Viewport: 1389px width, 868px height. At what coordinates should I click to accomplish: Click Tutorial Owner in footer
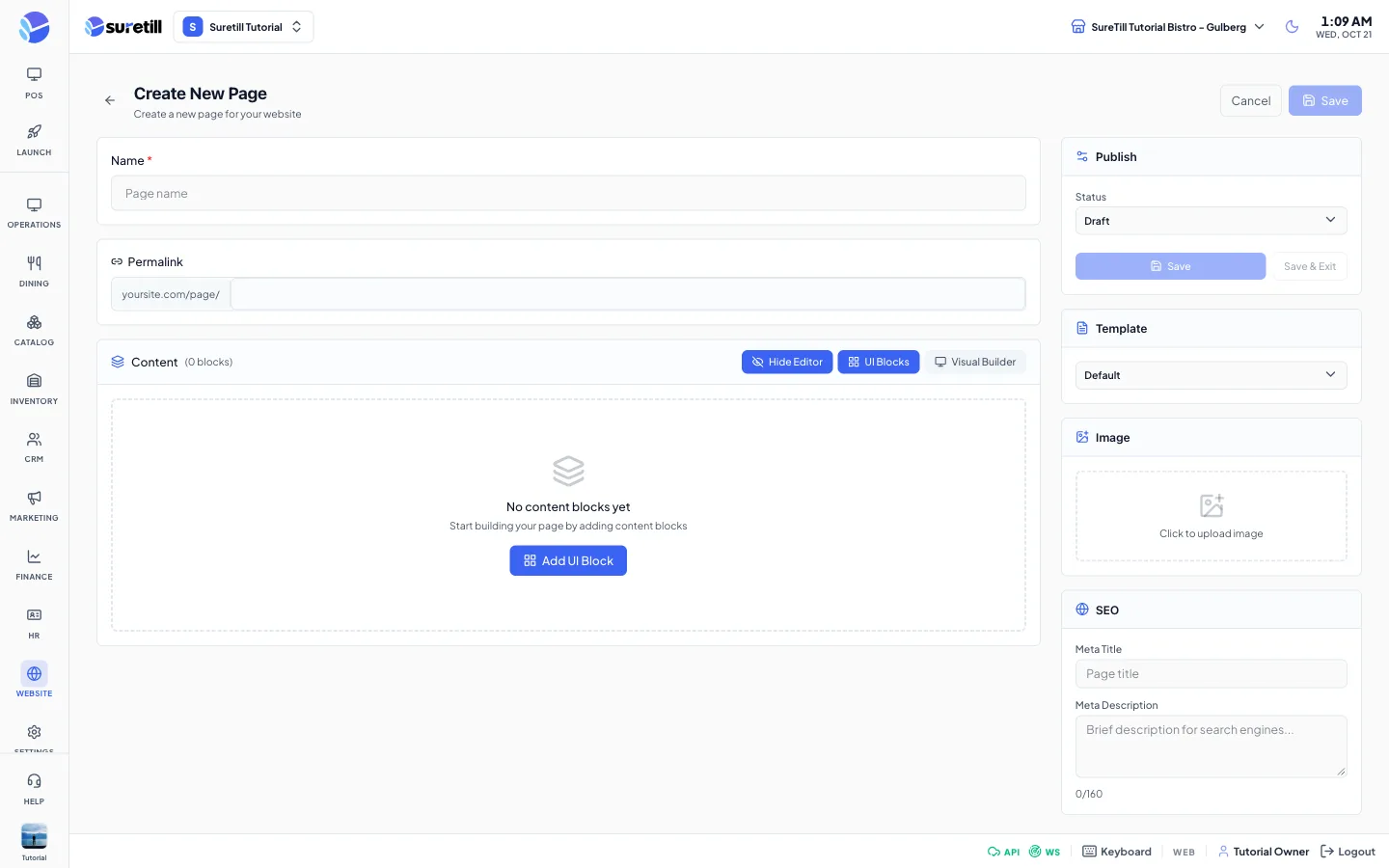pyautogui.click(x=1264, y=852)
